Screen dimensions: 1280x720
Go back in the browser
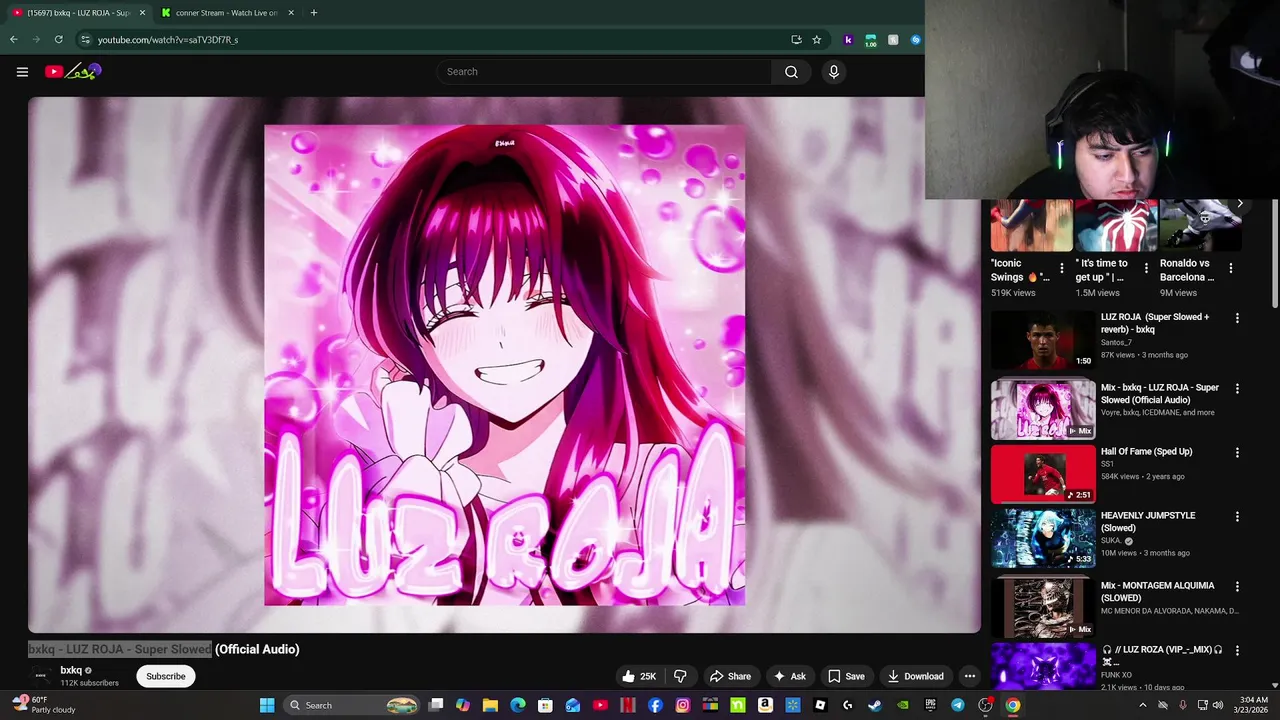(x=13, y=39)
